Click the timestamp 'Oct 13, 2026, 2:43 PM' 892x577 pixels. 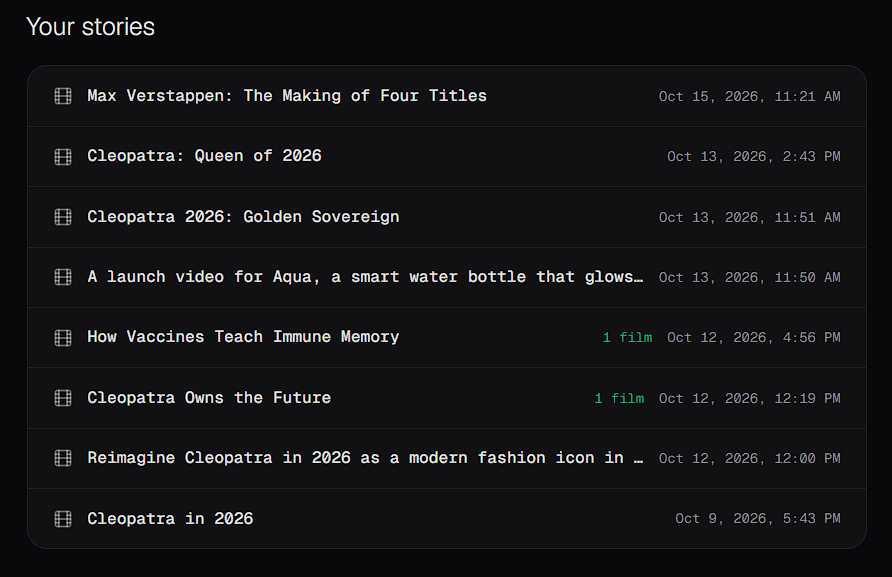tap(754, 156)
